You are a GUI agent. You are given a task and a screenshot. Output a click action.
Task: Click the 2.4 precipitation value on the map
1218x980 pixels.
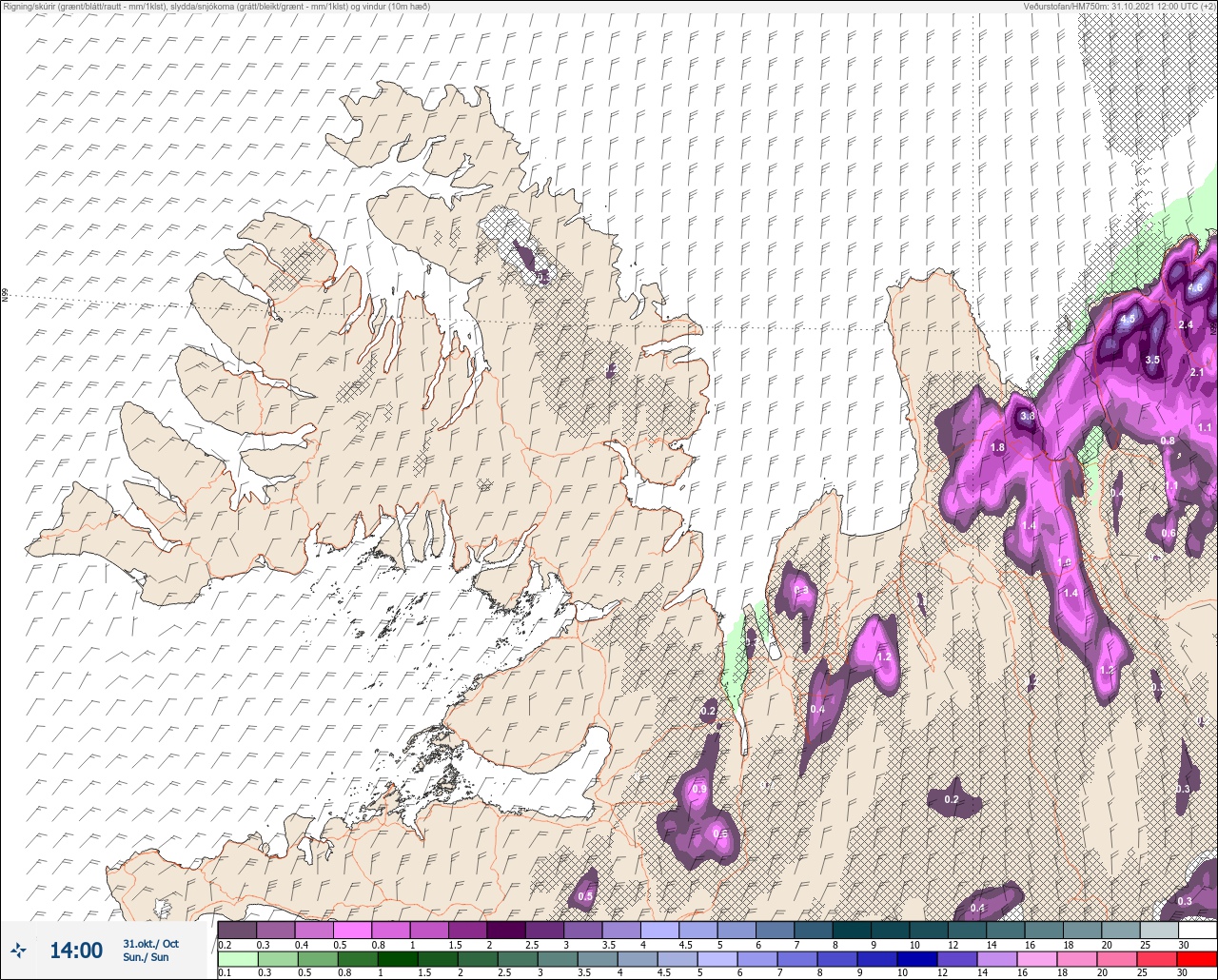[1186, 324]
